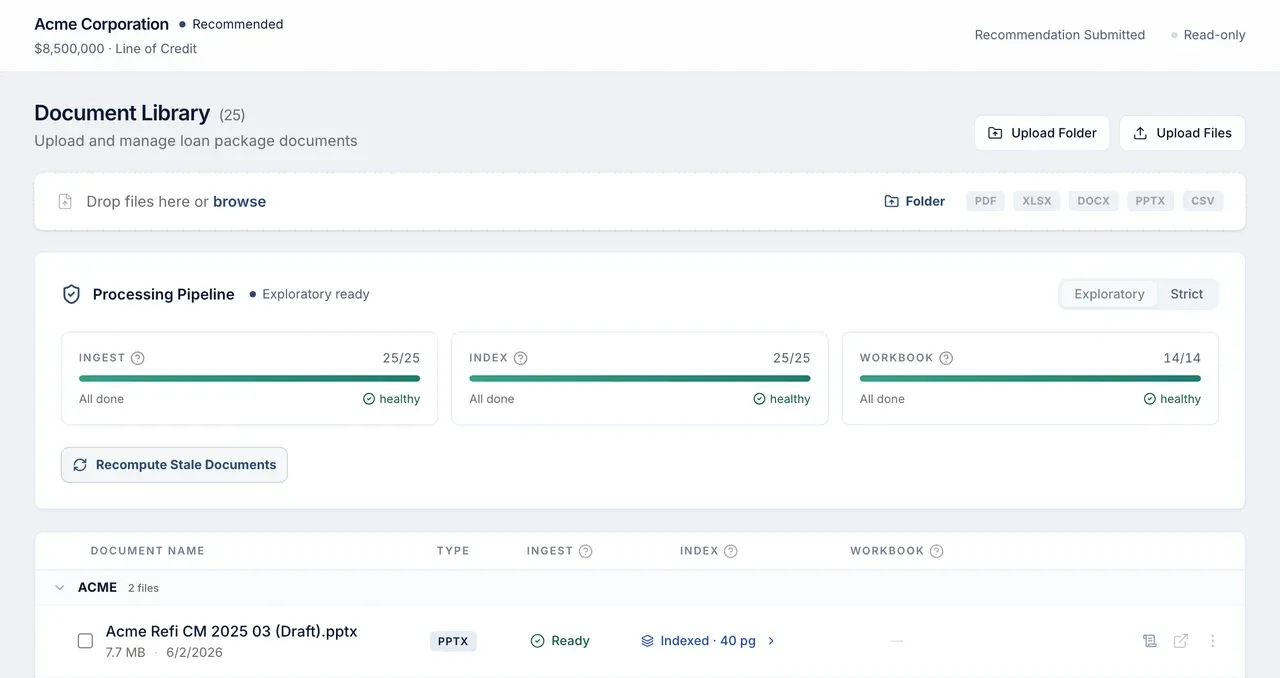Click the $8,500,000 Line of Credit text
This screenshot has width=1280, height=678.
click(x=115, y=49)
